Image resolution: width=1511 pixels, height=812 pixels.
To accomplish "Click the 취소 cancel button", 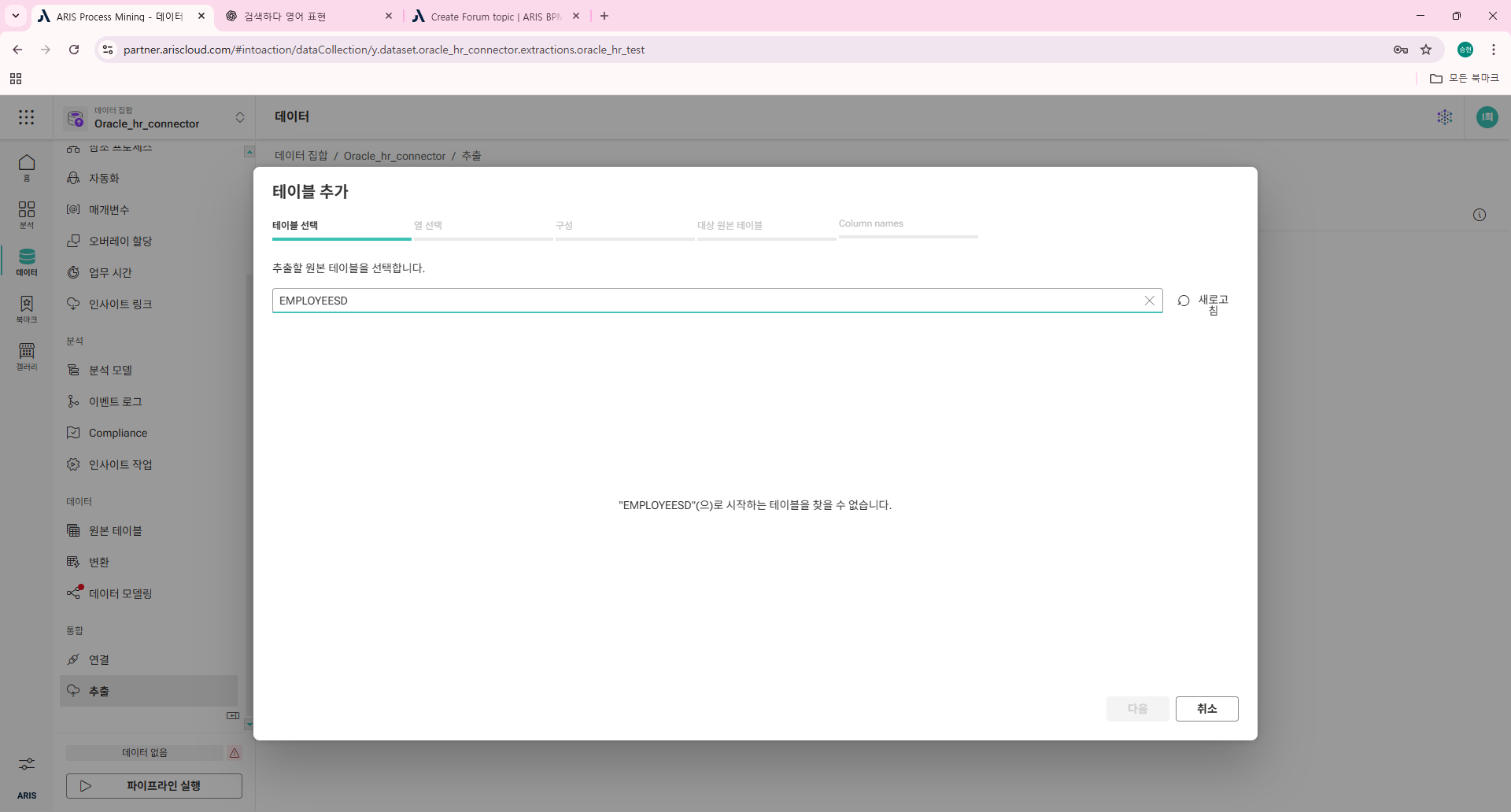I will click(1206, 709).
